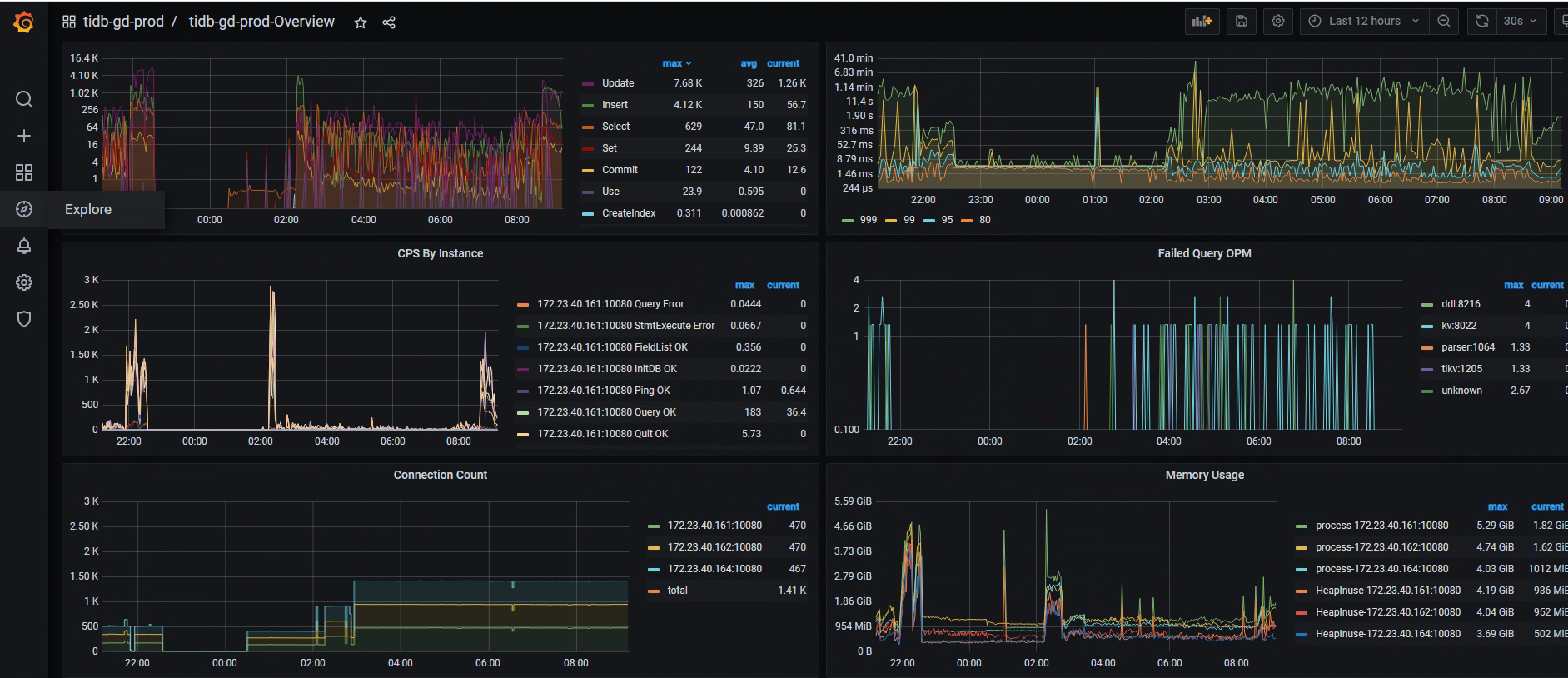The height and width of the screenshot is (678, 1568).
Task: Open the Alerting bell icon
Action: [24, 246]
